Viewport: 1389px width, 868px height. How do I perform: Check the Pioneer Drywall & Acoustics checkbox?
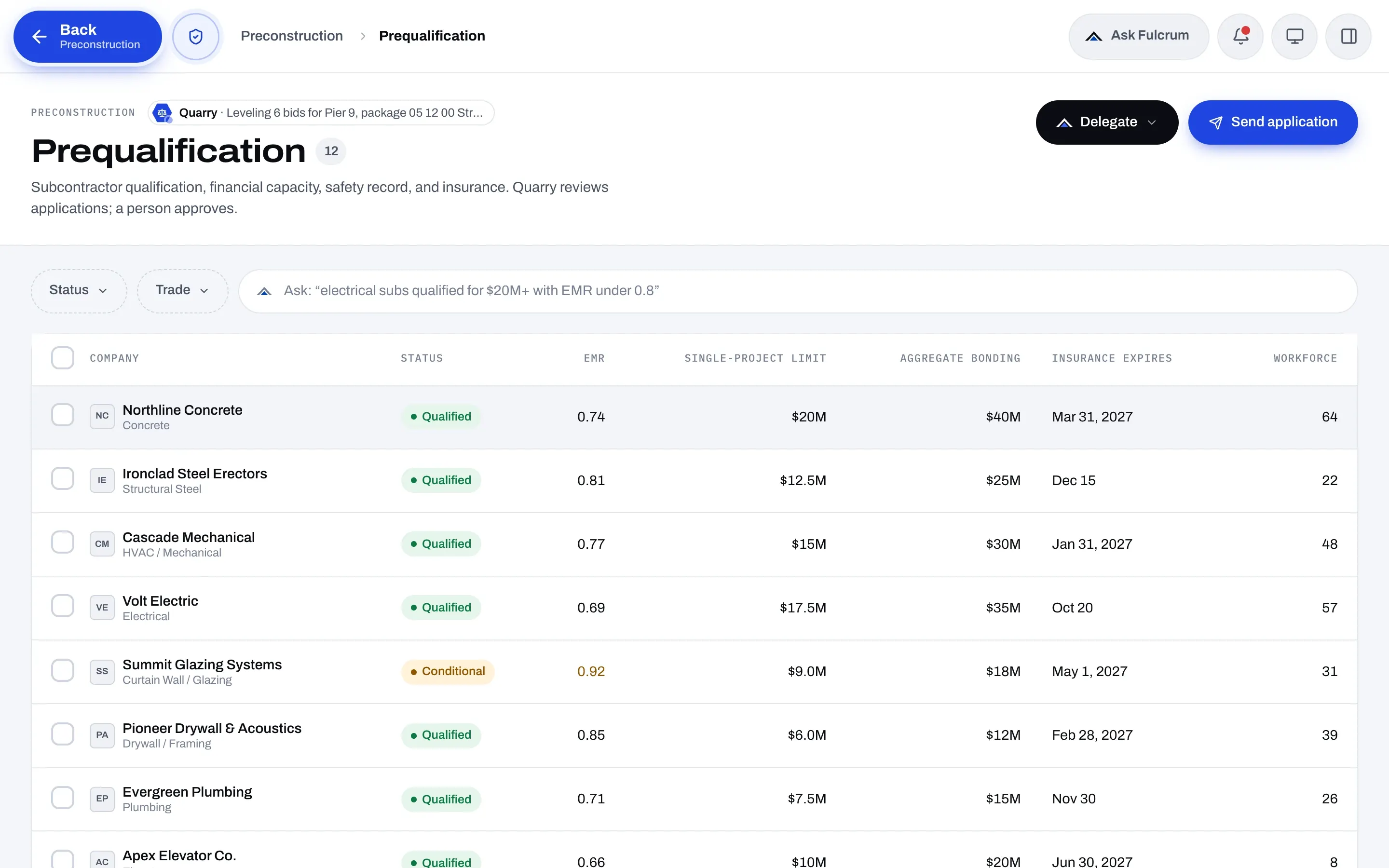pos(63,734)
